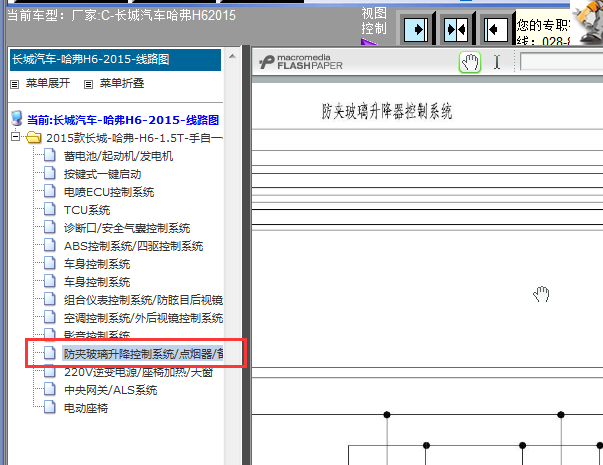Click page icon next to 电喷ECU控制系统
Screen dimensions: 603x465
(50, 191)
